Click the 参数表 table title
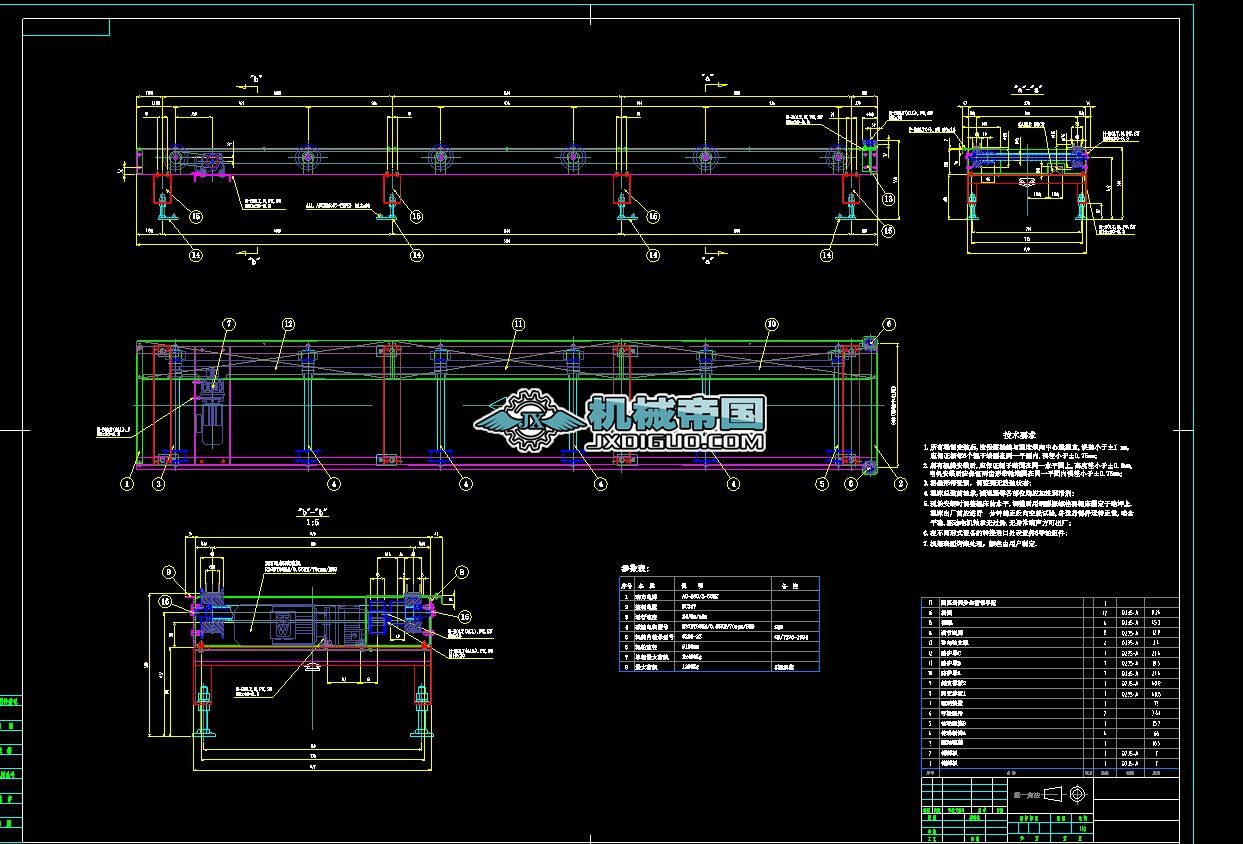 coord(636,568)
